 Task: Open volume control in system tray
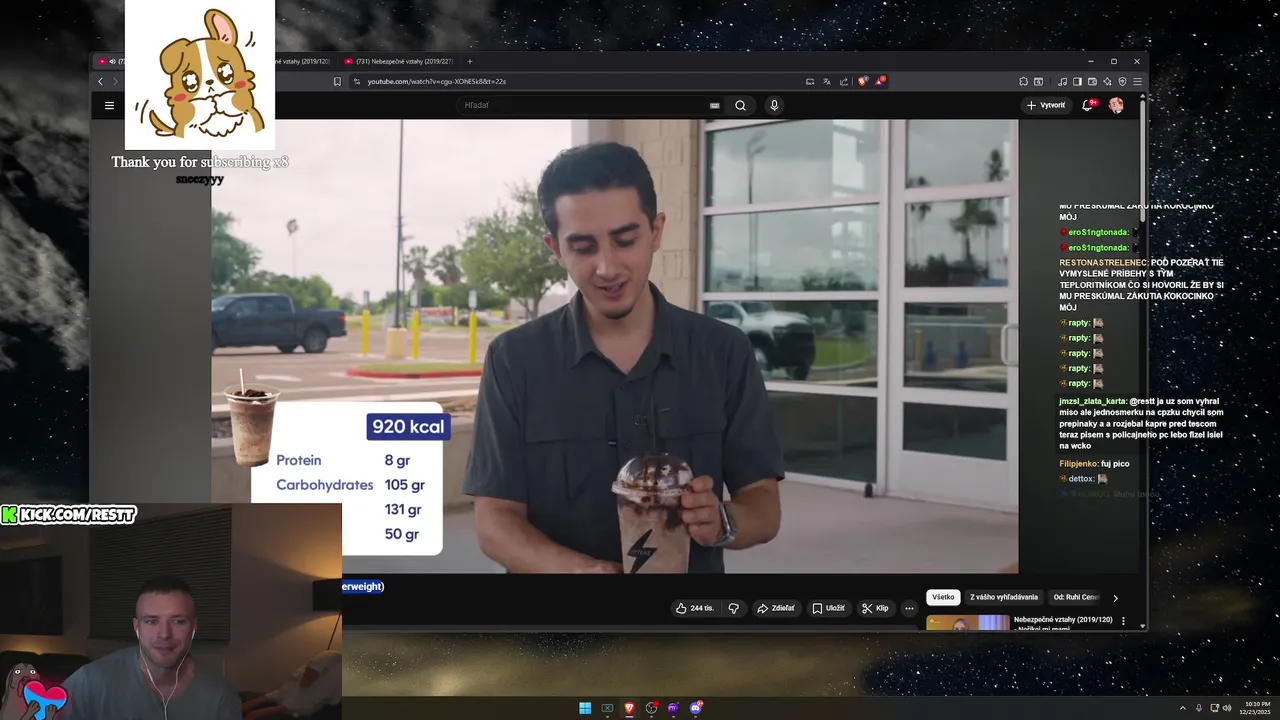(1226, 708)
